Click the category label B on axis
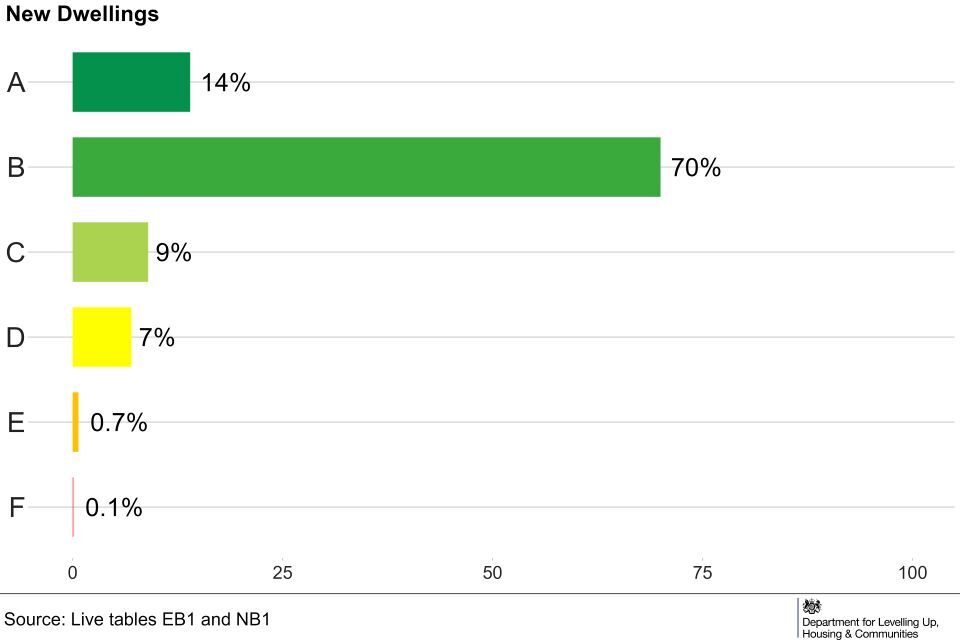The height and width of the screenshot is (640, 960). (16, 168)
